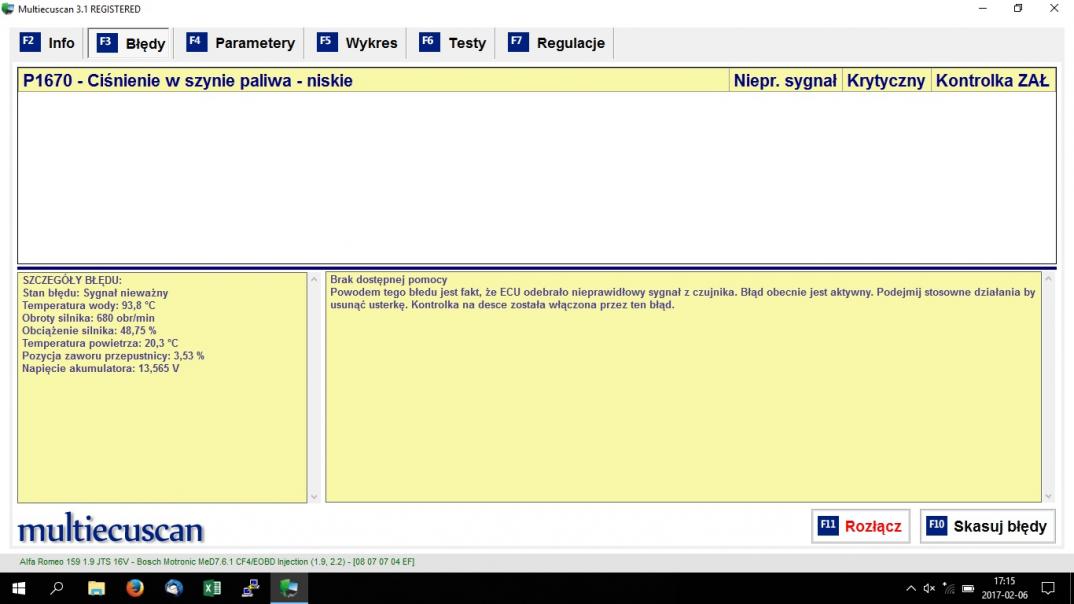
Task: Open the Testy tab
Action: (x=452, y=43)
